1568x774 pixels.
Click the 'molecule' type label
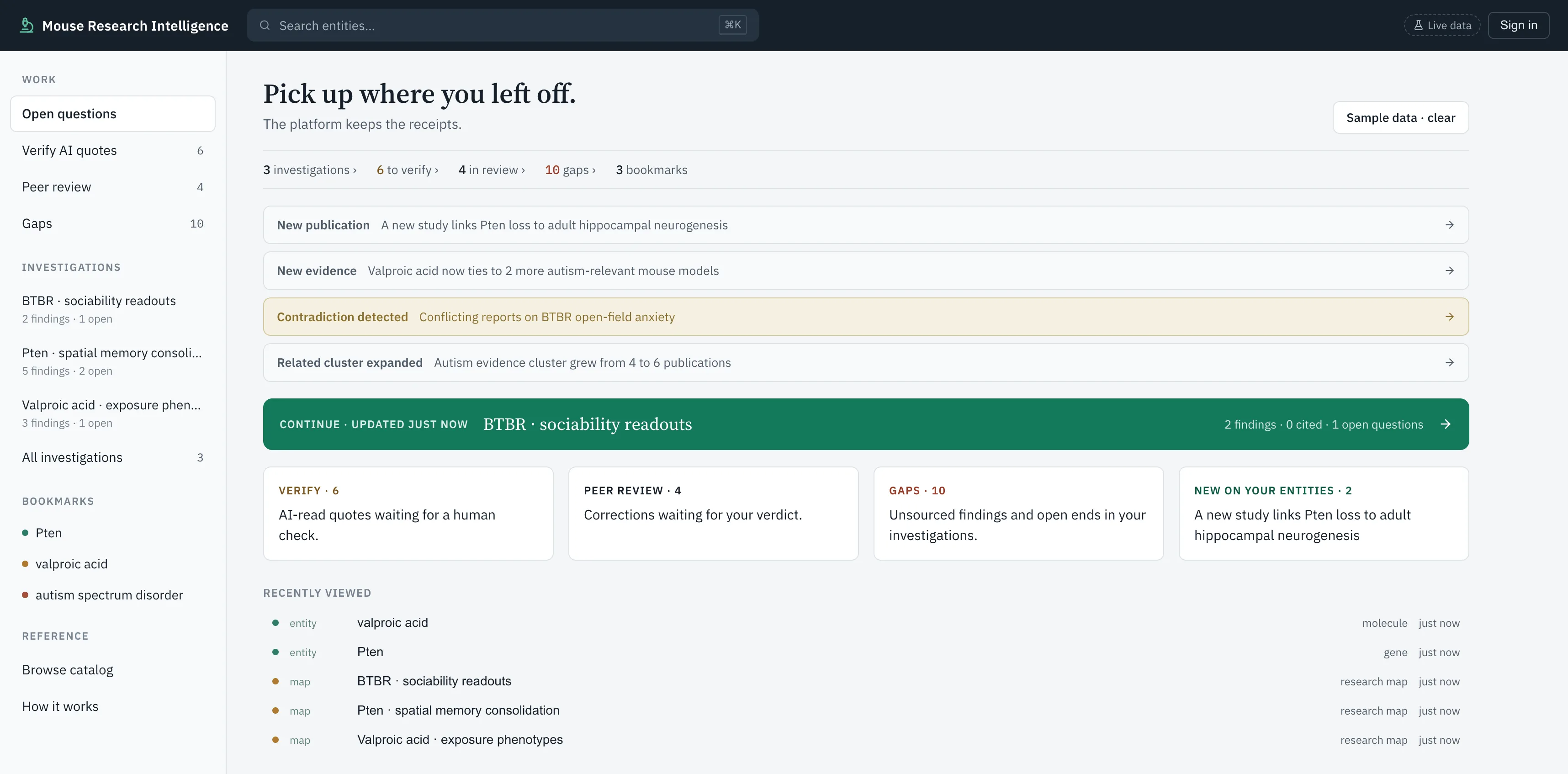[x=1384, y=623]
